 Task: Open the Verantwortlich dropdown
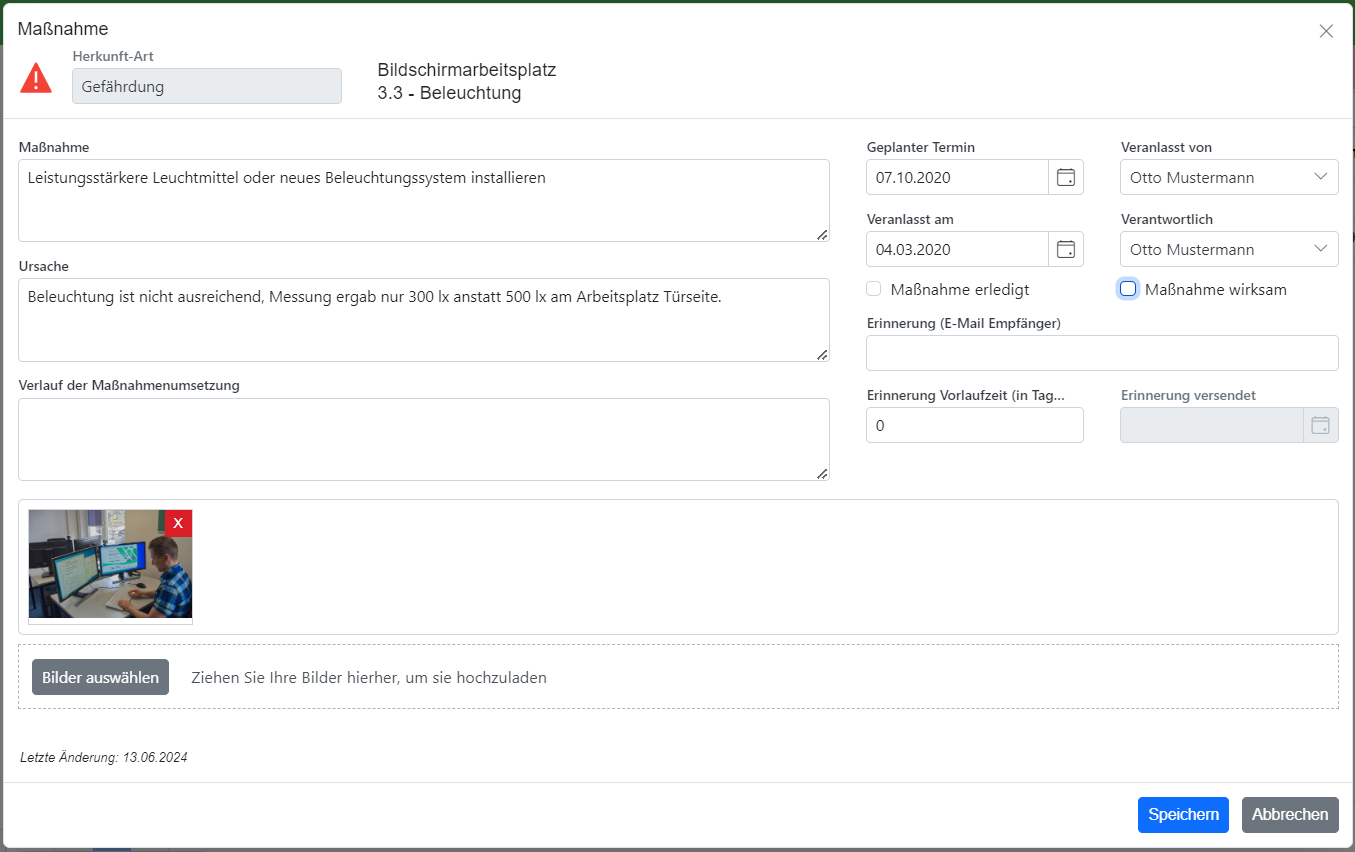click(x=1229, y=250)
